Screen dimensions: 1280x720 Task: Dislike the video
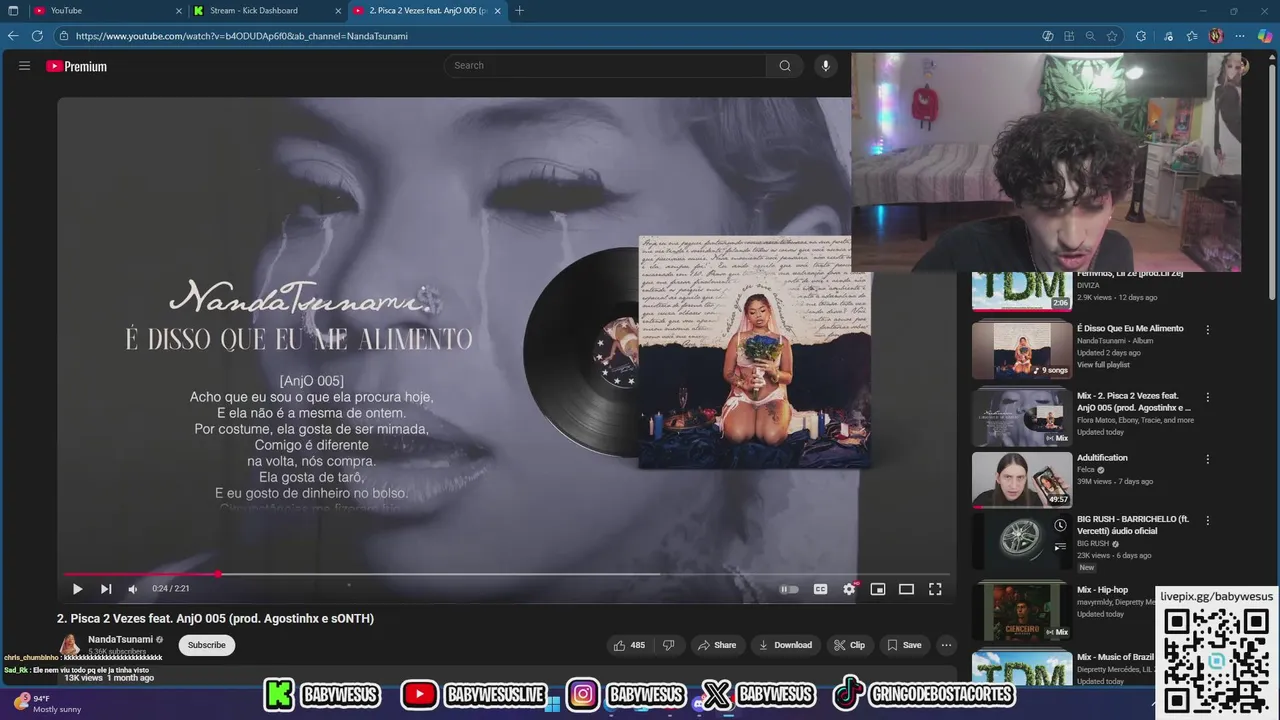coord(669,645)
